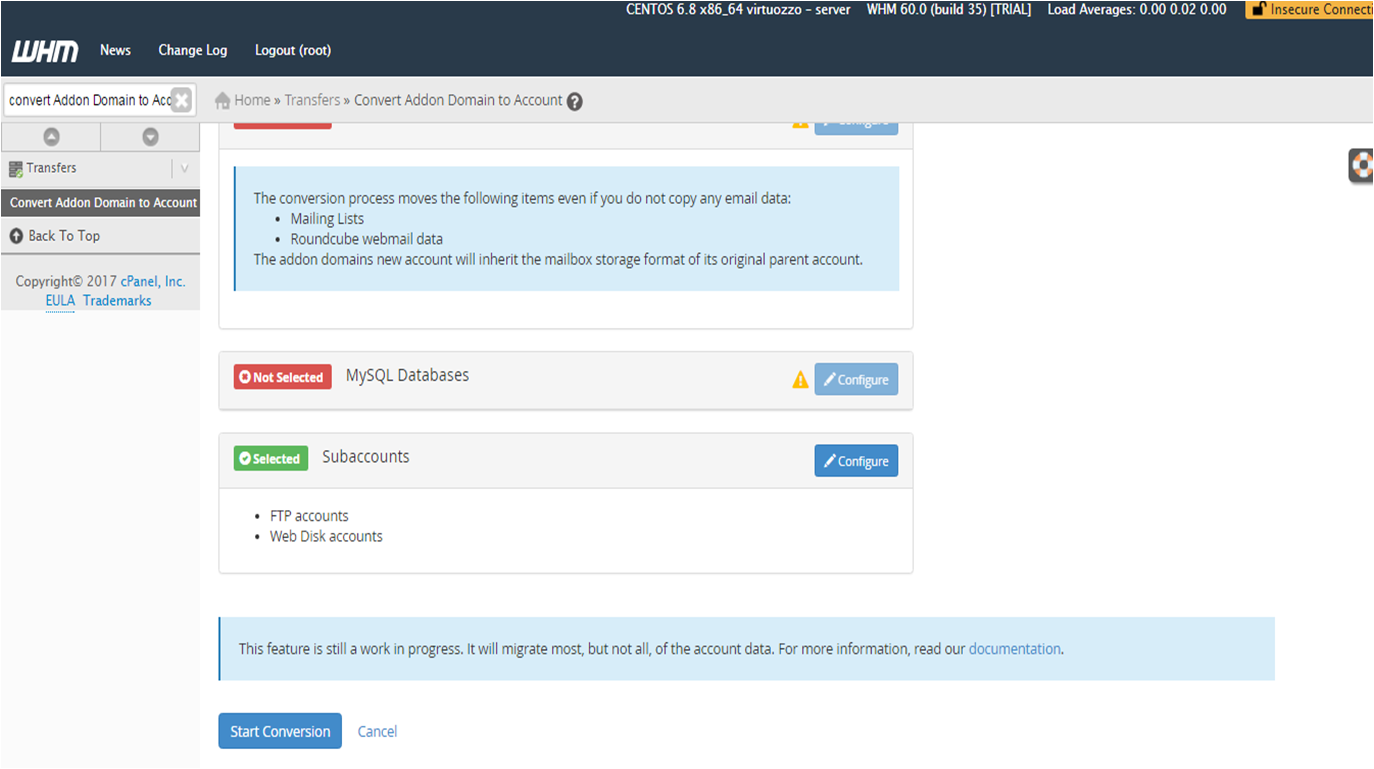Click the Not Selected badge for MySQL Databases

click(x=283, y=377)
